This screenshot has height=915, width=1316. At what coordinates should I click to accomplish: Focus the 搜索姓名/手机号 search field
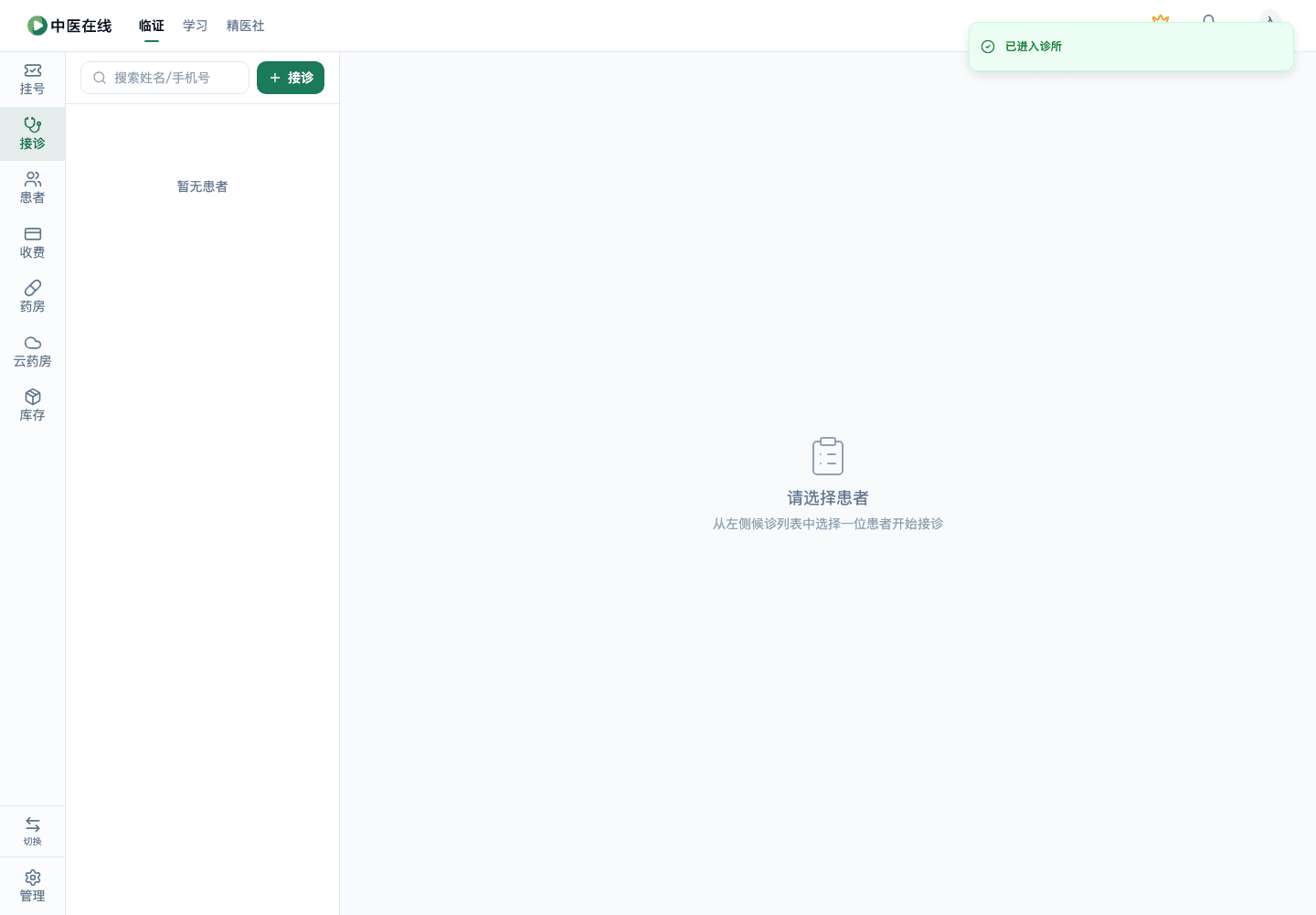(164, 78)
